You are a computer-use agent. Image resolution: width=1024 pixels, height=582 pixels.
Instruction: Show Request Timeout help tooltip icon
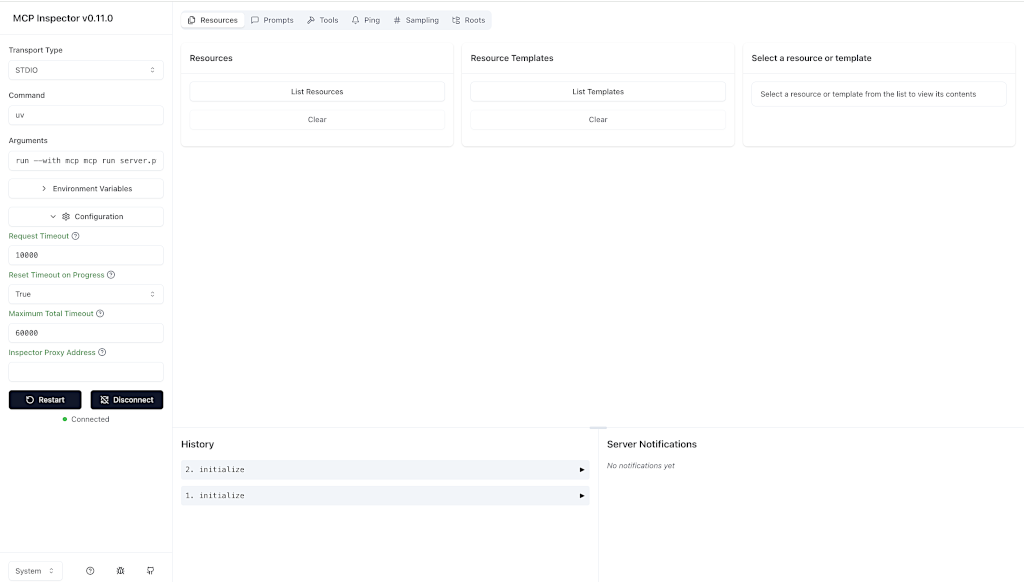tap(75, 236)
